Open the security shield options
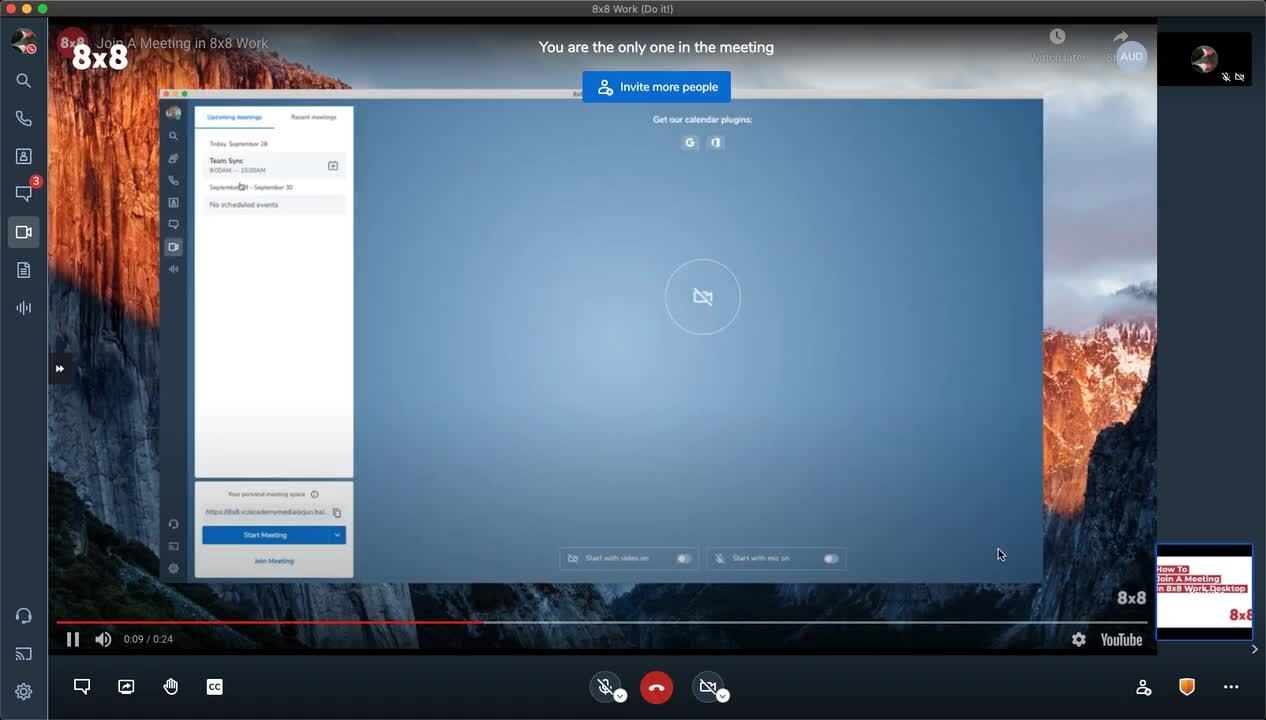Screen dimensions: 1266x720 pyautogui.click(x=1187, y=687)
